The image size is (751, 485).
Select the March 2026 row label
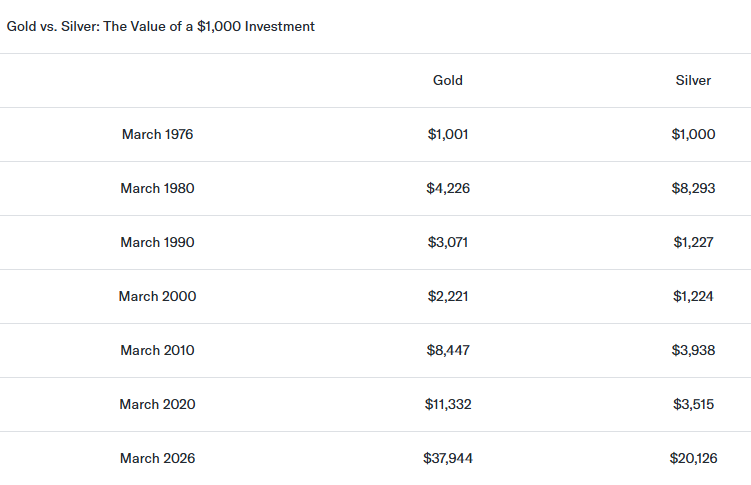click(x=157, y=458)
